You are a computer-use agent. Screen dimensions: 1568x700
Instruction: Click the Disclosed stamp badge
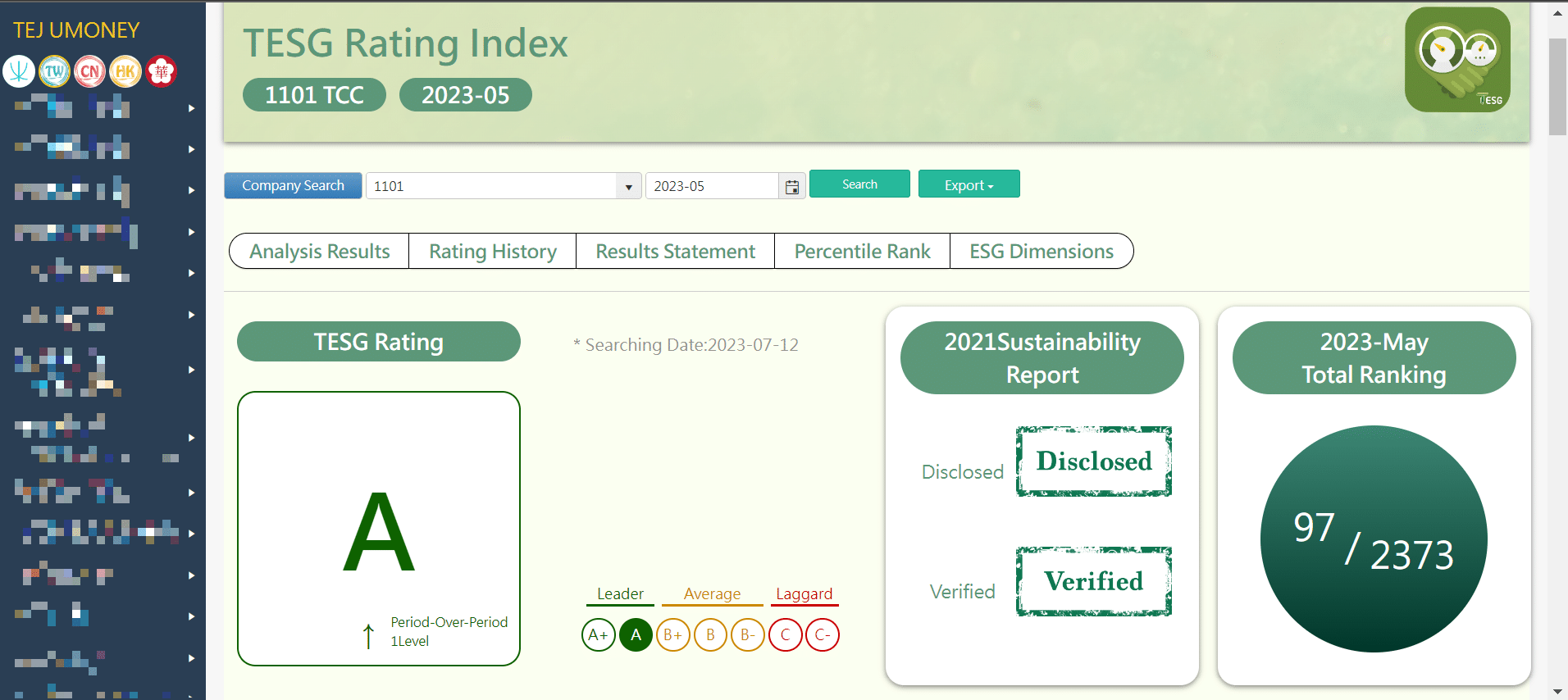pyautogui.click(x=1094, y=461)
